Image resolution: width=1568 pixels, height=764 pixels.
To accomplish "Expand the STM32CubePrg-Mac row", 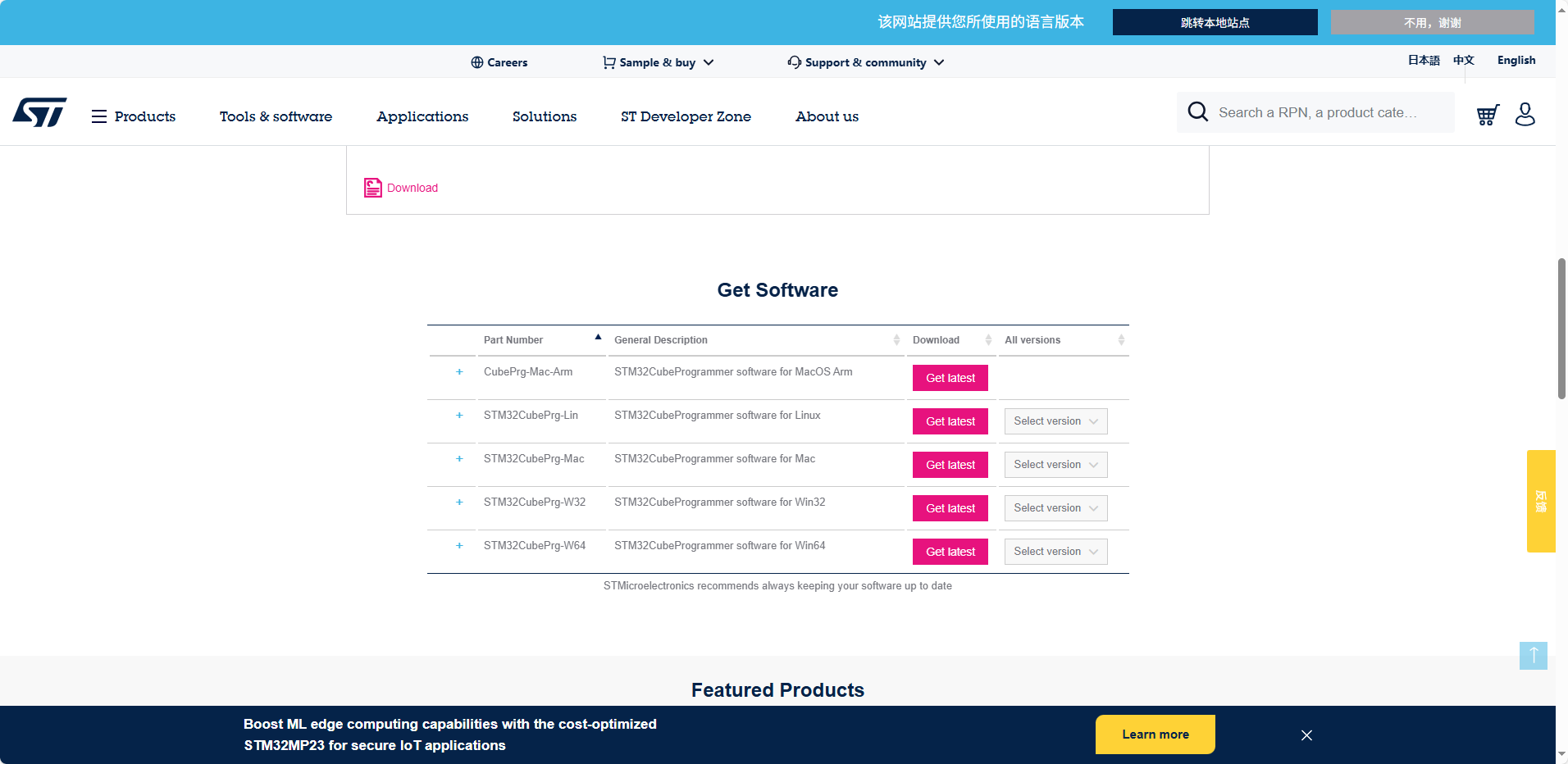I will 459,459.
